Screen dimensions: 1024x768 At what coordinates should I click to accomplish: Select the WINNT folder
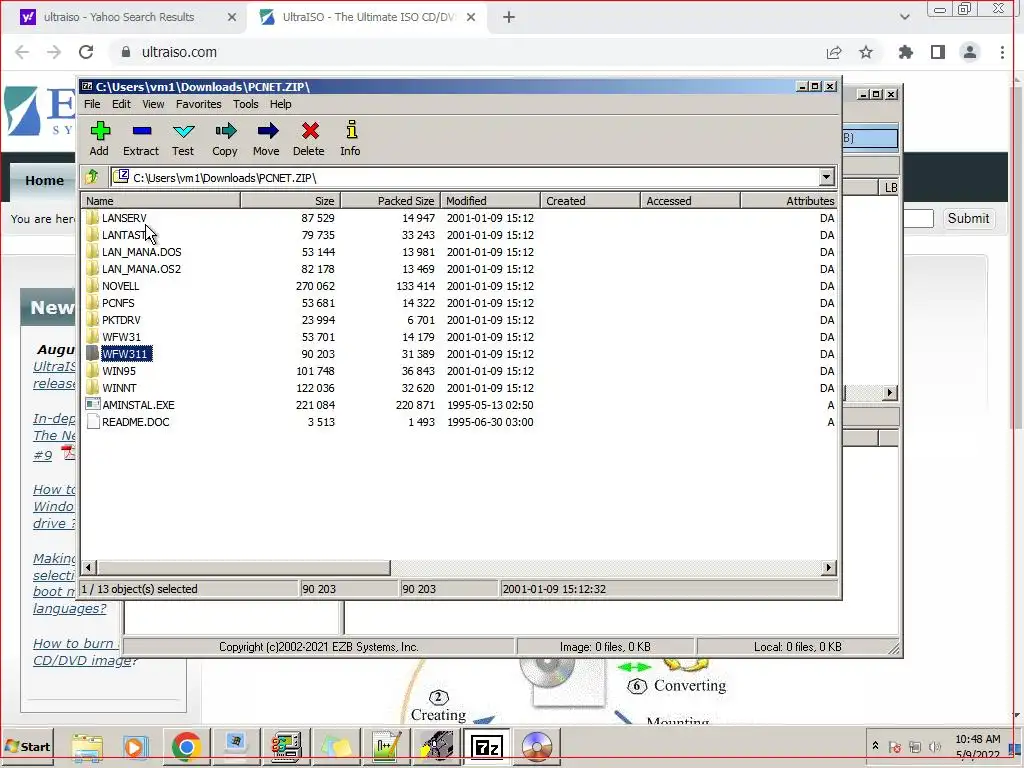tap(119, 388)
